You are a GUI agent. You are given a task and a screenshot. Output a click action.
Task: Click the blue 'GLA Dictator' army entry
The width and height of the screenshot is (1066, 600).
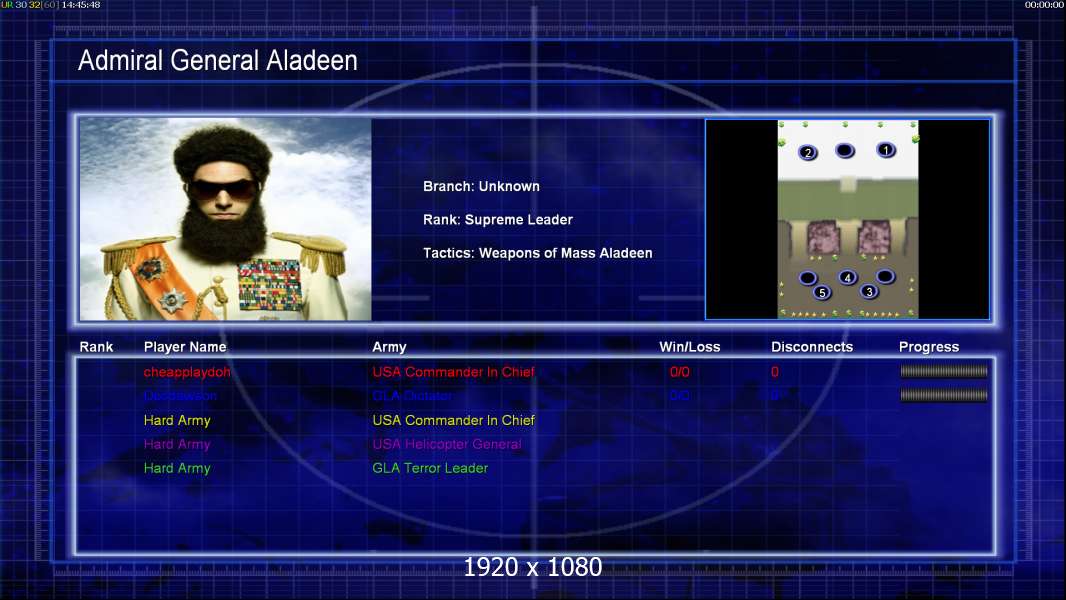pos(412,395)
